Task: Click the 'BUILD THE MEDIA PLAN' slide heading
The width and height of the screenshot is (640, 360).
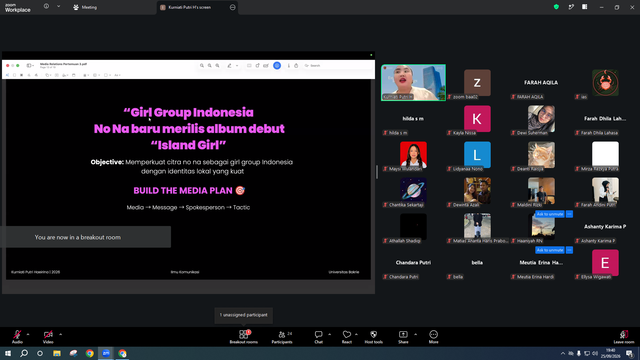Action: click(x=189, y=191)
